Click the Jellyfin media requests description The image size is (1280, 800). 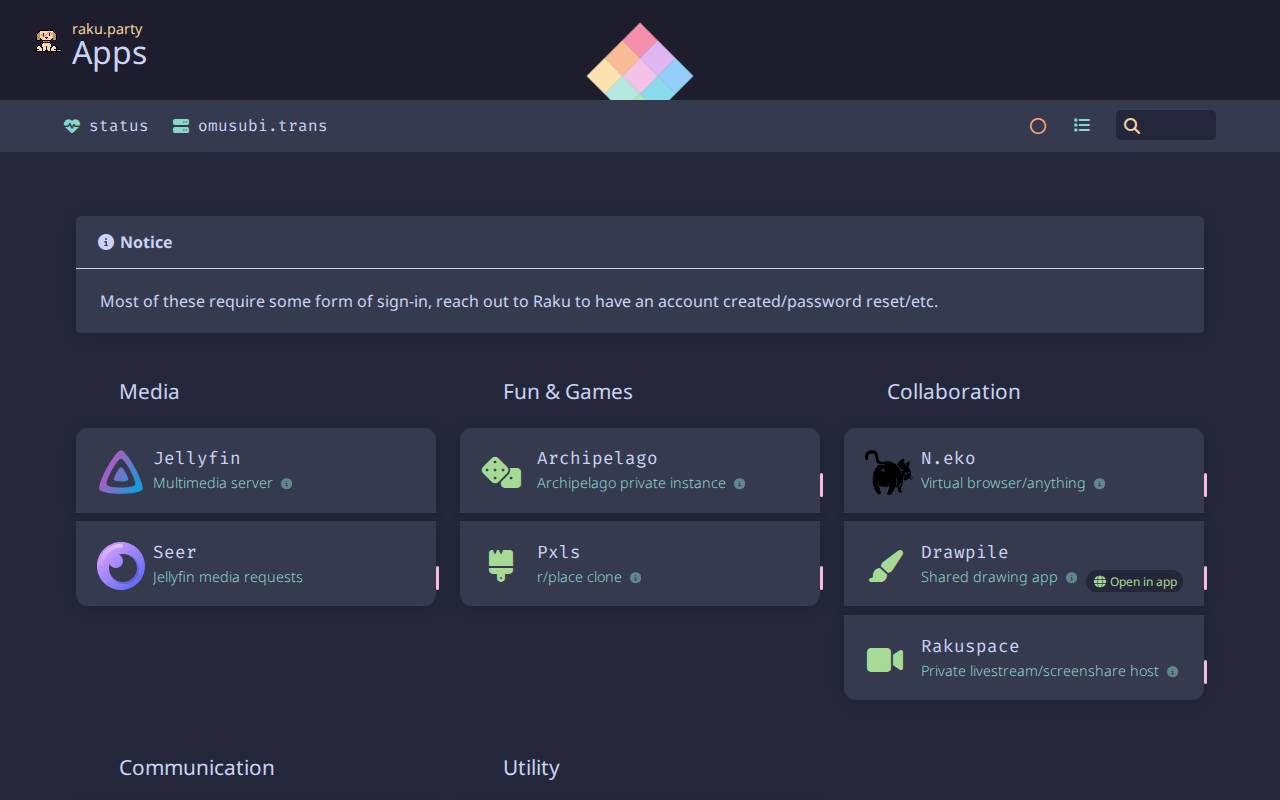pos(228,577)
